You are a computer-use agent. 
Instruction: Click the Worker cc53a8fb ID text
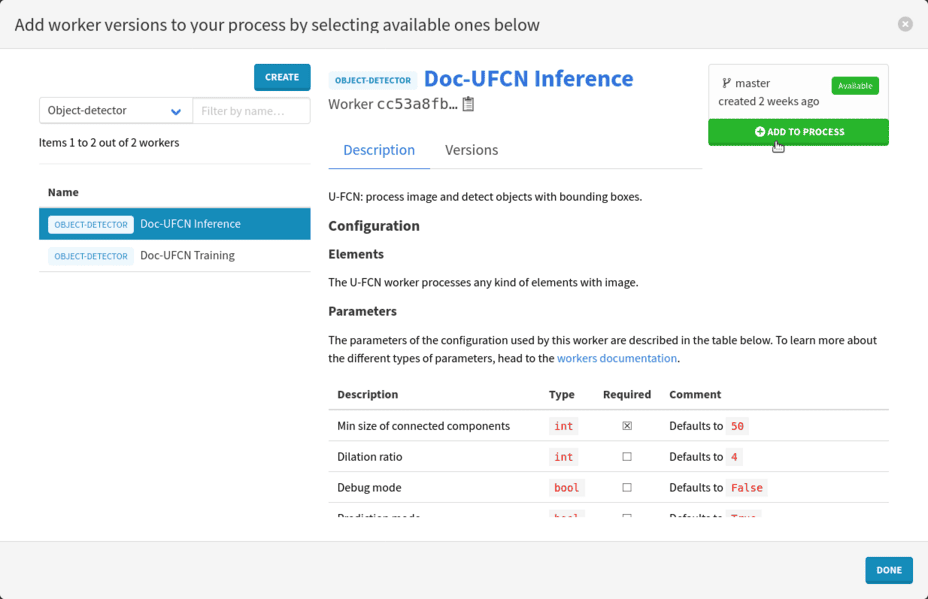point(393,104)
